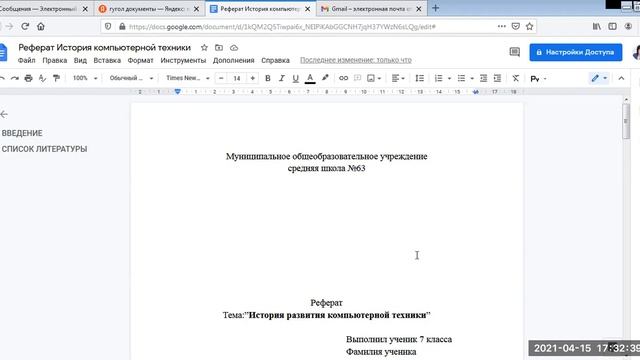Toggle bold formatting

[x=268, y=78]
